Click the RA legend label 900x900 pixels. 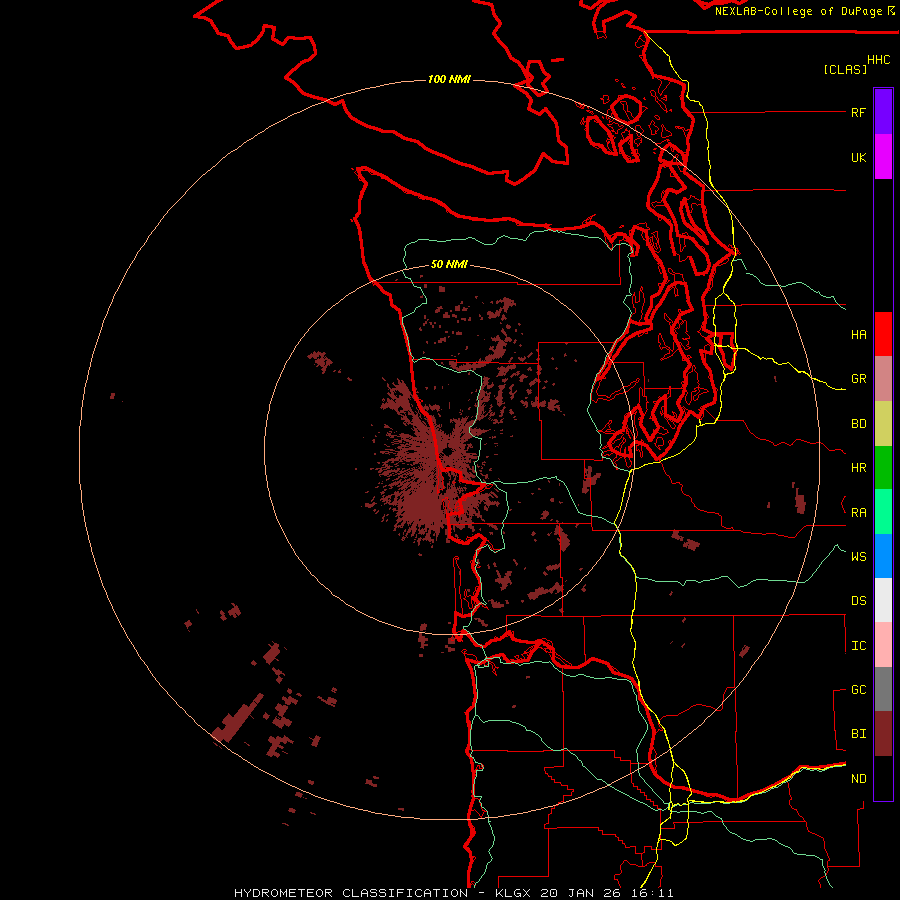pyautogui.click(x=858, y=512)
